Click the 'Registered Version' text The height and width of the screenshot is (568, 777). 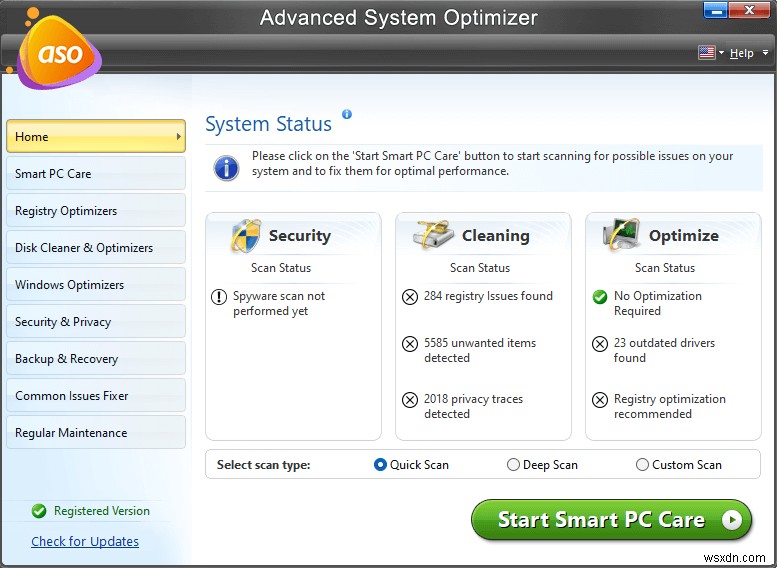[102, 511]
